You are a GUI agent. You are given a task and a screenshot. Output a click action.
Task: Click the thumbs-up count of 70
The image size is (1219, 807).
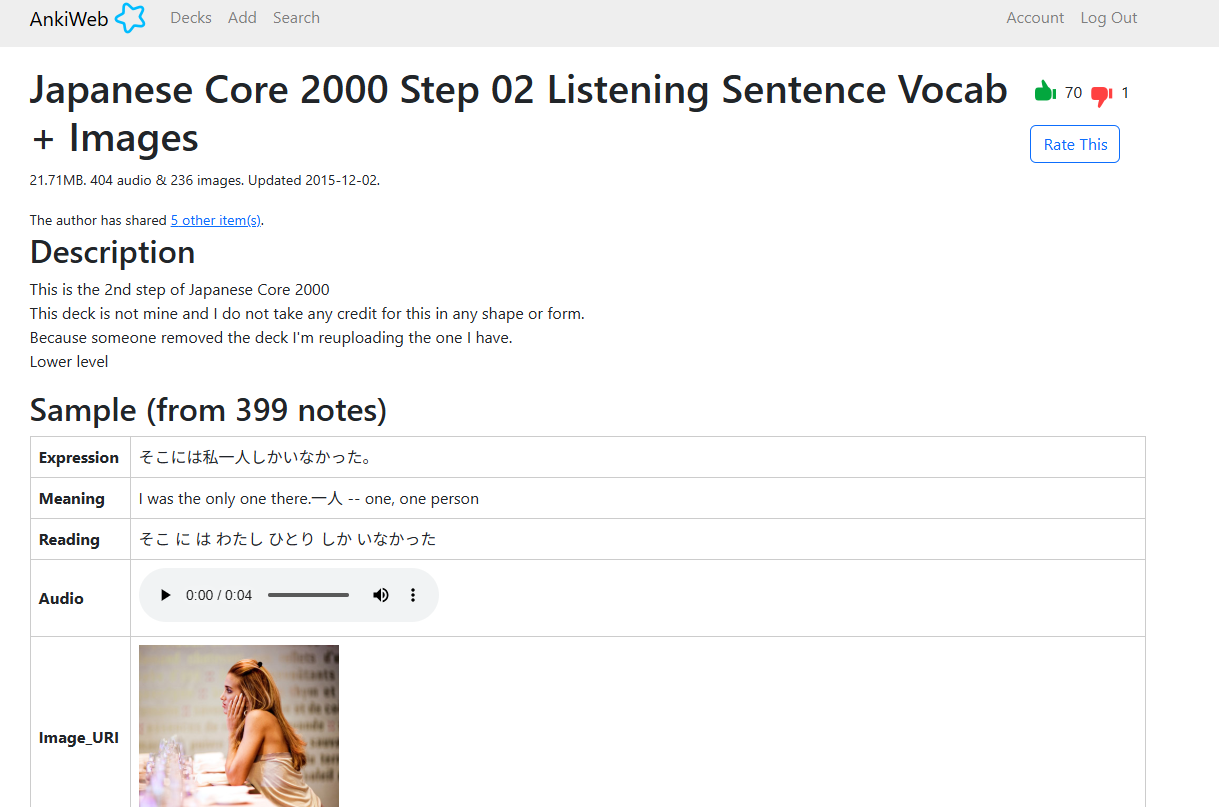pyautogui.click(x=1073, y=93)
